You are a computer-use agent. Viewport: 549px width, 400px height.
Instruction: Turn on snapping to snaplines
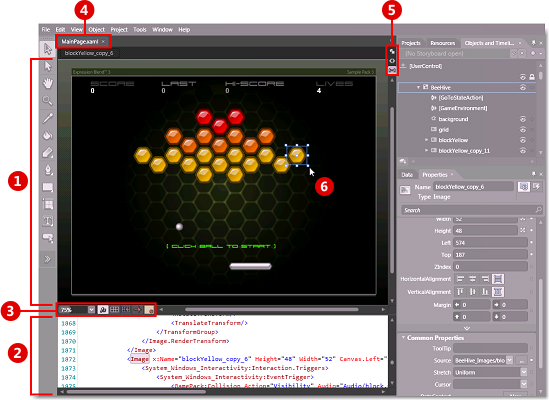pos(137,310)
